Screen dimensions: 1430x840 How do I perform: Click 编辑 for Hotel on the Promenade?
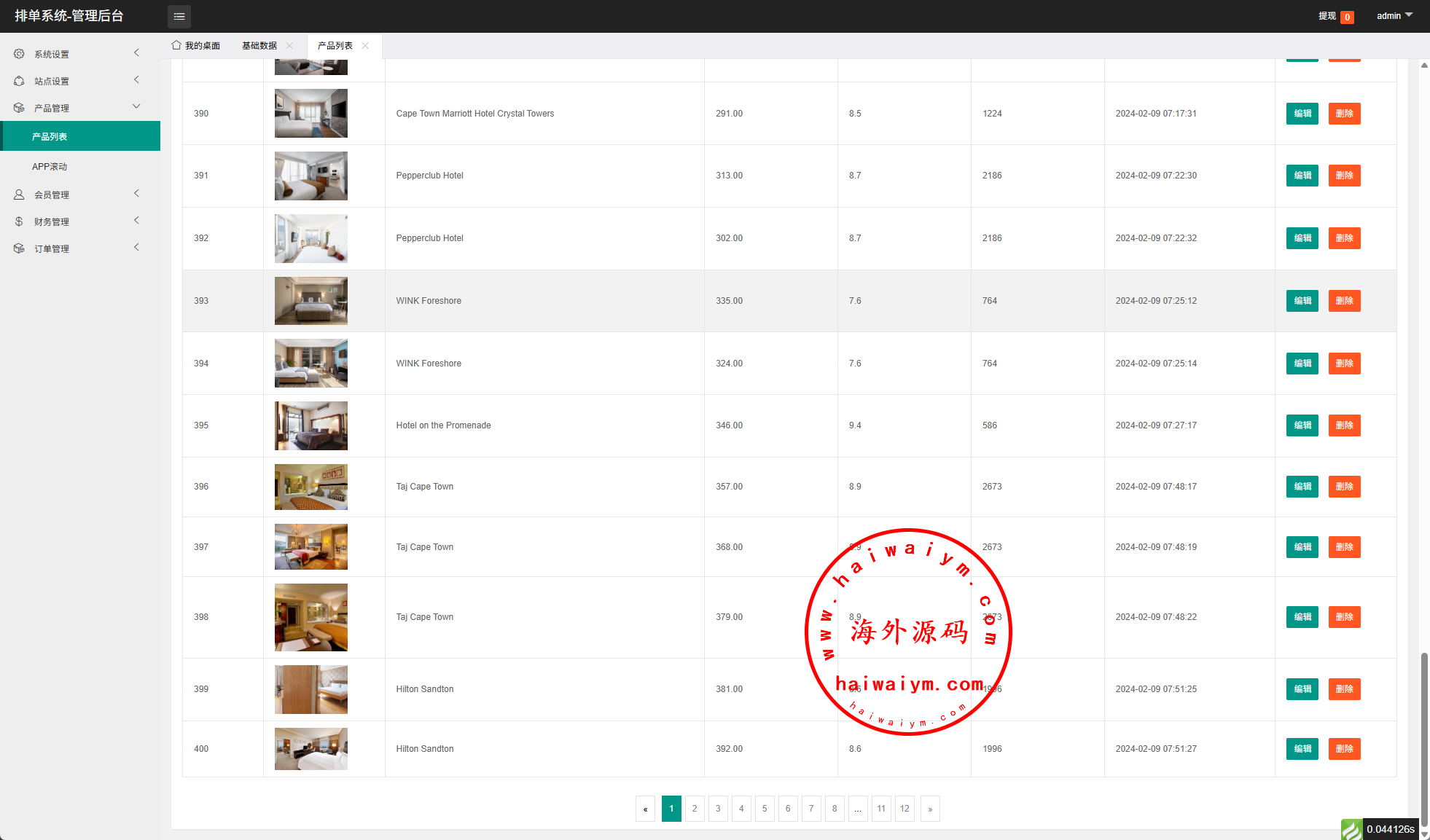(x=1302, y=425)
